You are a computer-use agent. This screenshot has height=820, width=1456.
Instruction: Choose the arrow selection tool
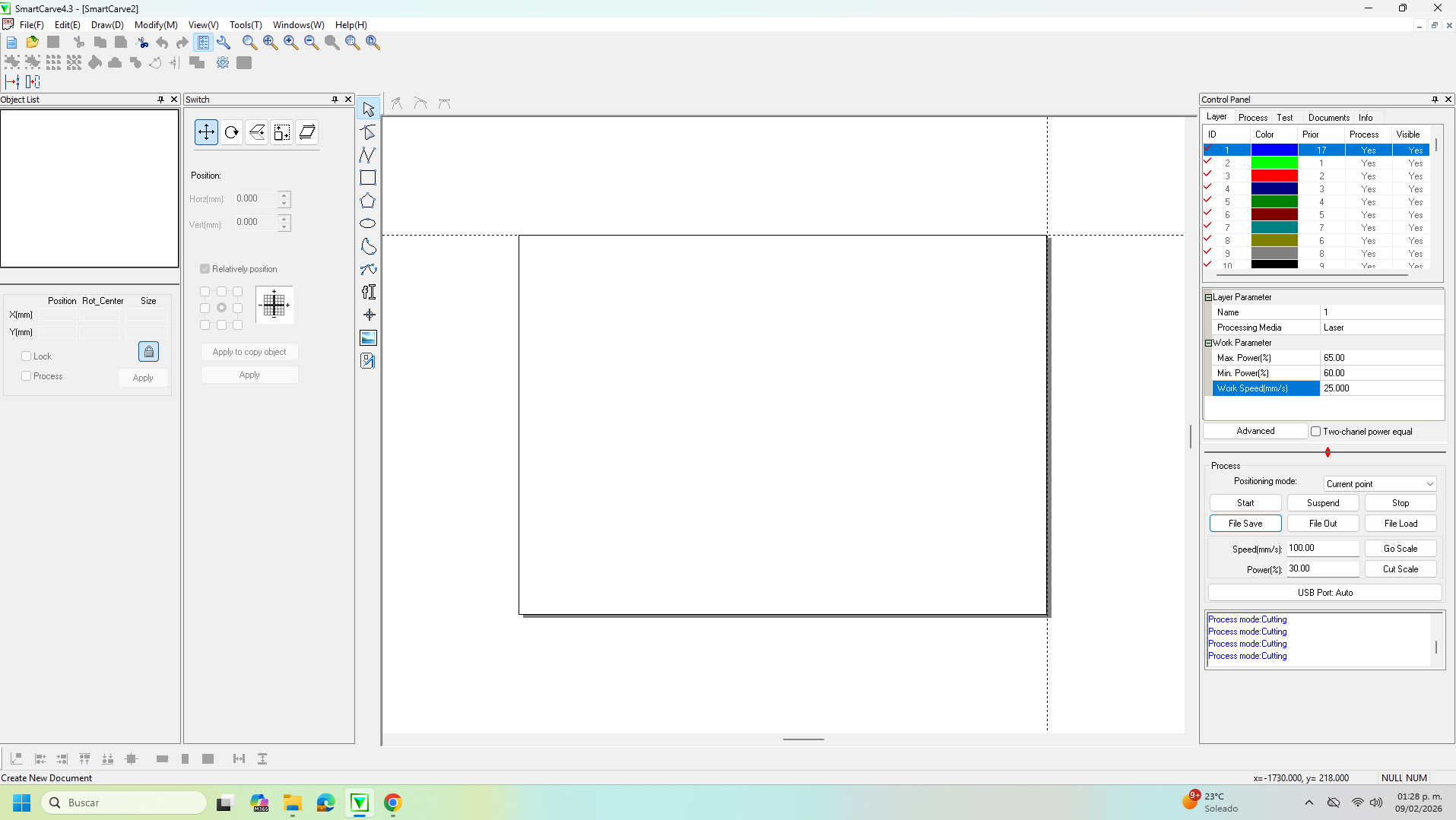pos(368,109)
